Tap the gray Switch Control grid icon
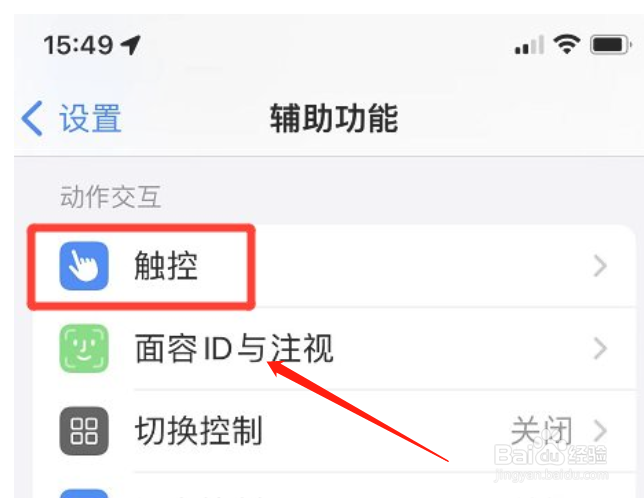The width and height of the screenshot is (644, 498). (x=84, y=431)
